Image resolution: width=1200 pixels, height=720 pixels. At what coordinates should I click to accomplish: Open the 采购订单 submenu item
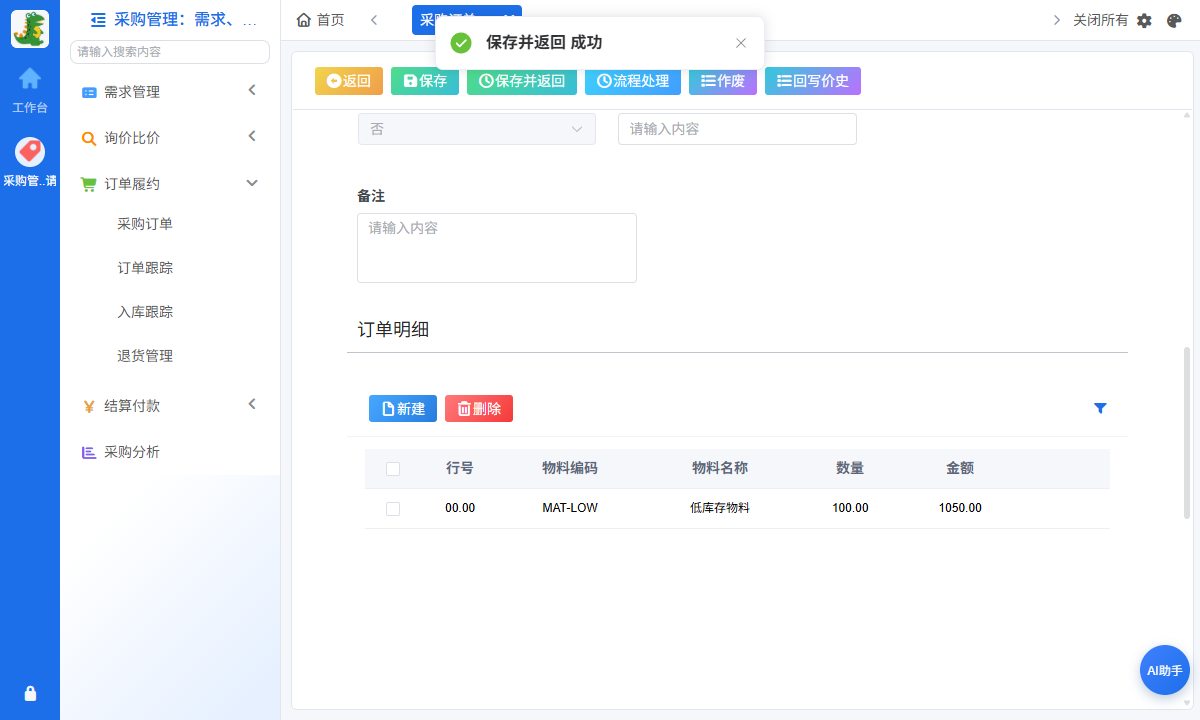click(145, 224)
